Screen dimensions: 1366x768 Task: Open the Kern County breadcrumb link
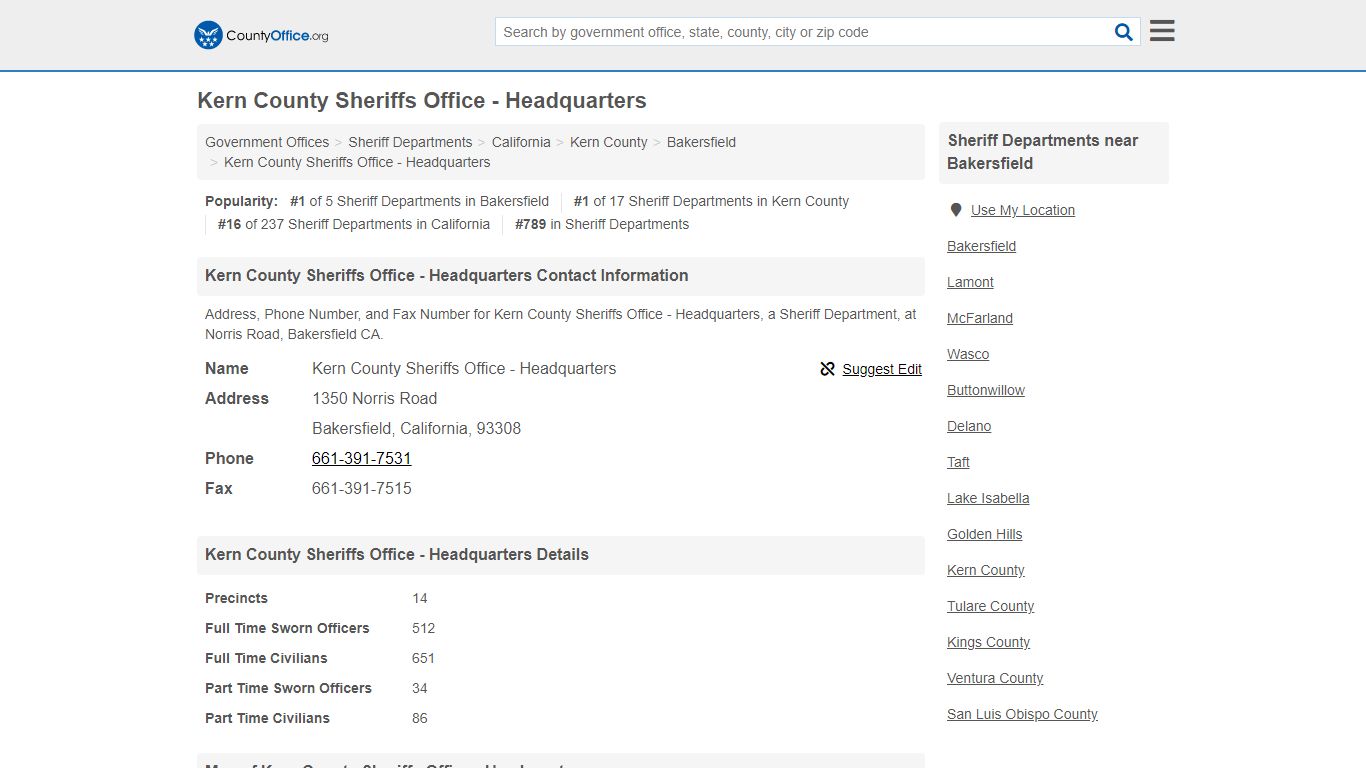pyautogui.click(x=608, y=142)
